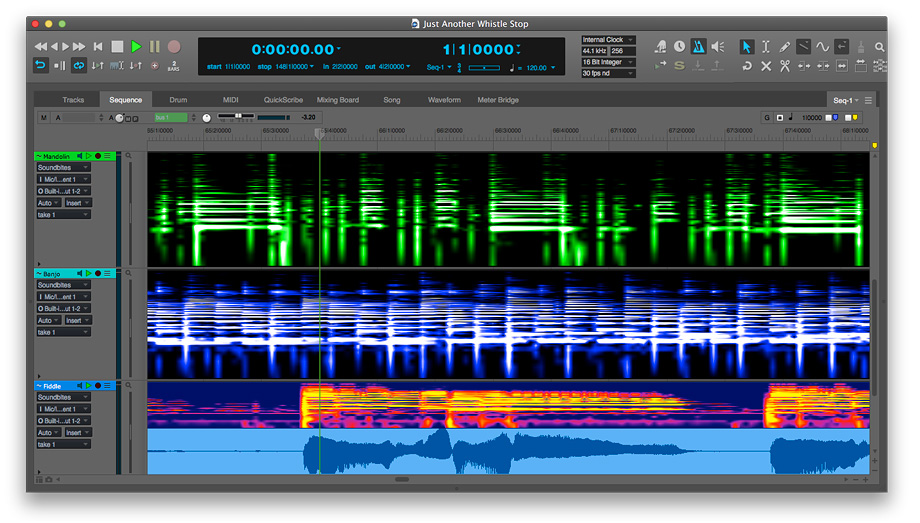The height and width of the screenshot is (523, 920).
Task: Switch to the MIDI tab
Action: tap(231, 100)
